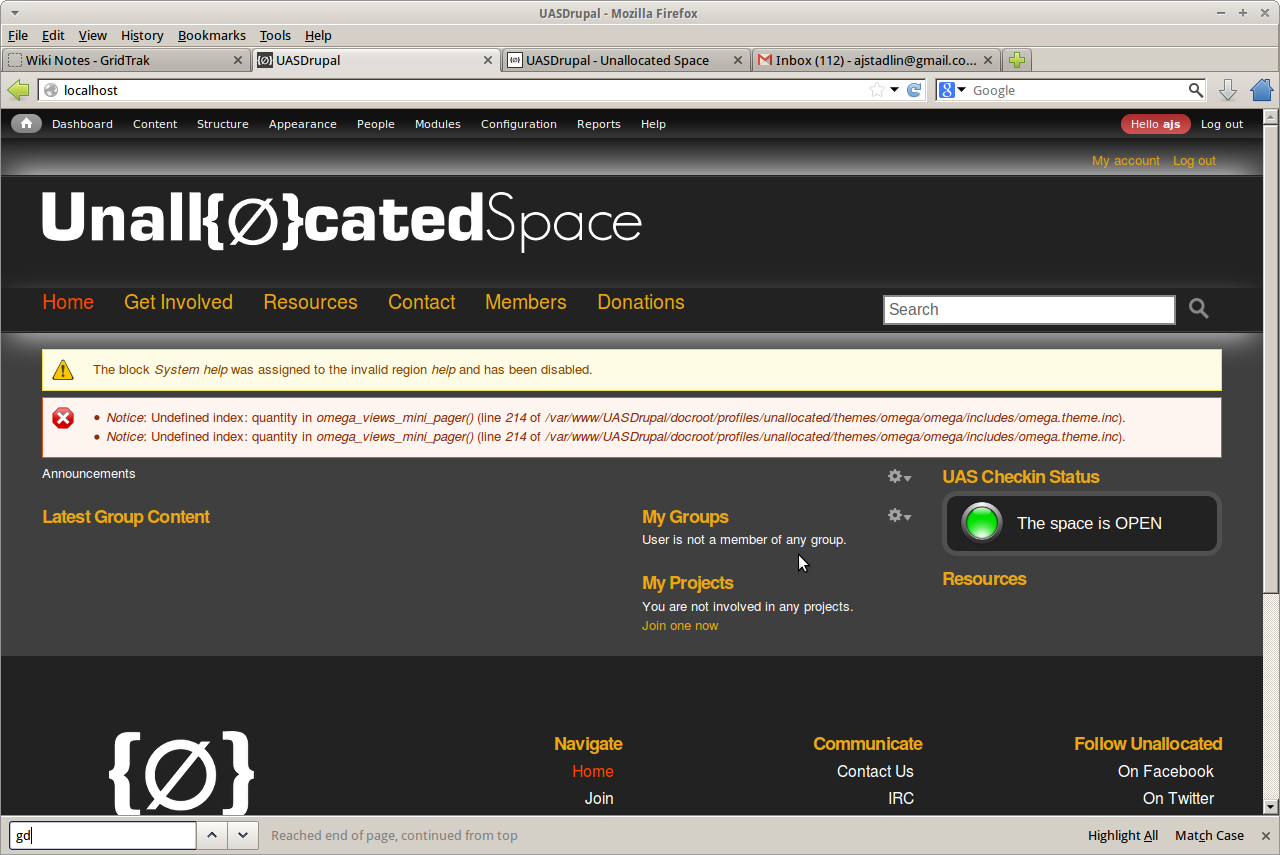This screenshot has height=855, width=1280.
Task: Toggle Highlight All in the find bar
Action: point(1122,836)
